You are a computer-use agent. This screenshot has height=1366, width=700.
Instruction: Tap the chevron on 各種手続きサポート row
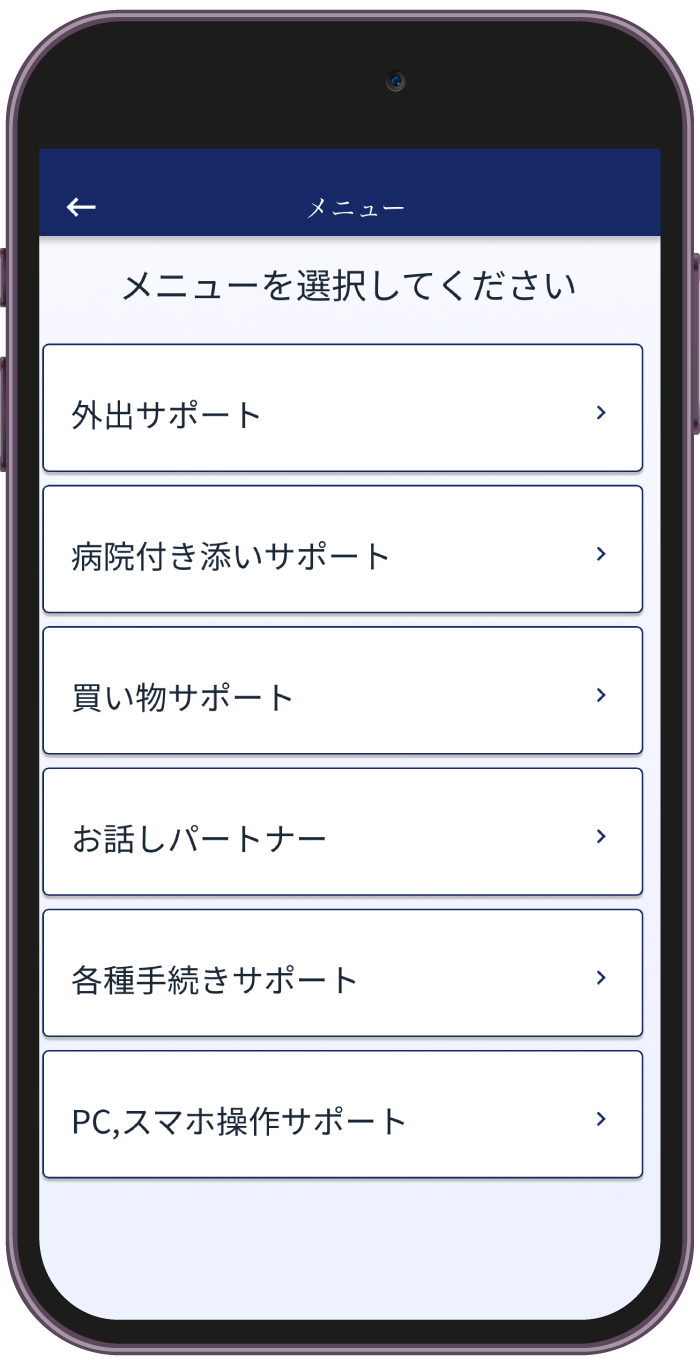click(601, 977)
